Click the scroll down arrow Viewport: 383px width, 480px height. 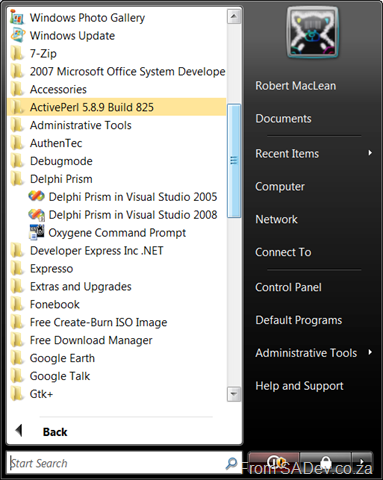(234, 394)
